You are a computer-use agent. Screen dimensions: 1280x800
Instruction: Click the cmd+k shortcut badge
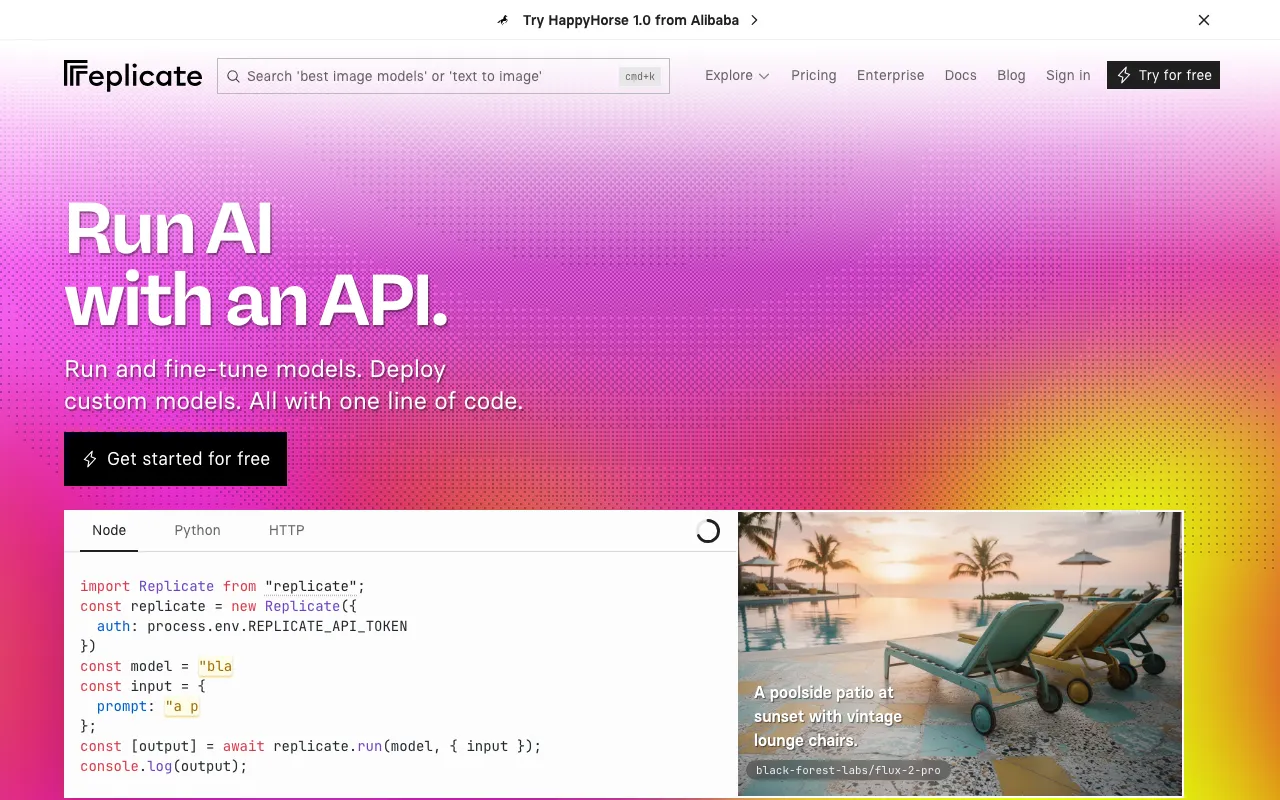640,76
